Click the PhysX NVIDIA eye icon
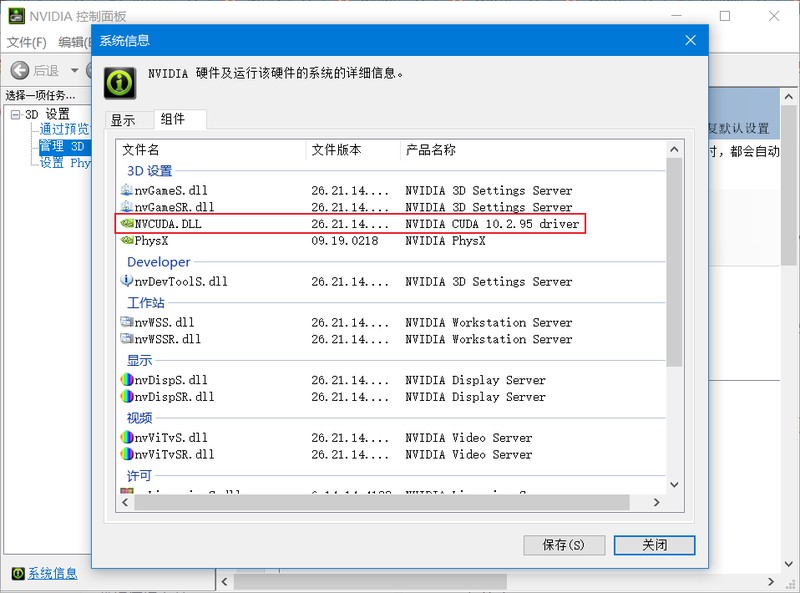 click(x=127, y=240)
